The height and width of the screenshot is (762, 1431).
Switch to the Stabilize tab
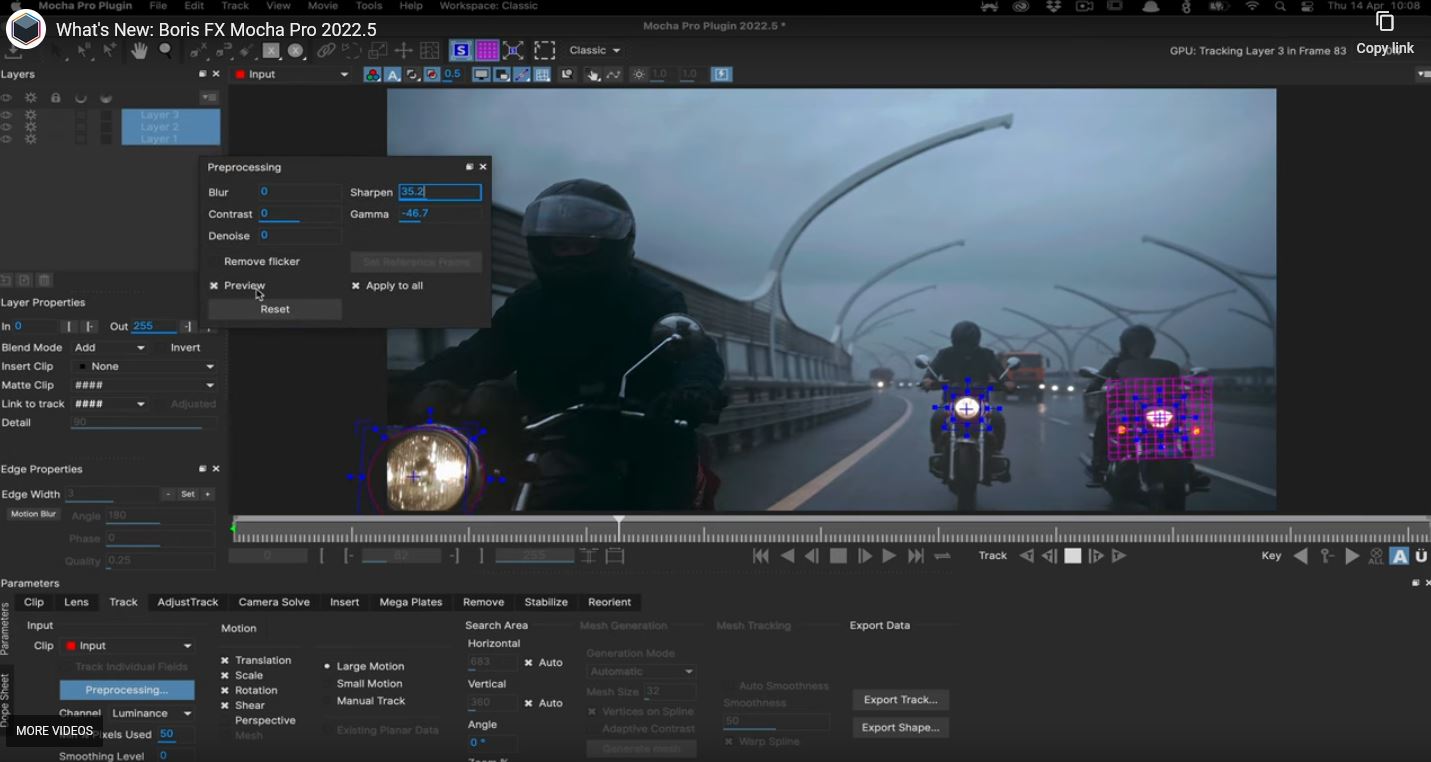point(546,603)
